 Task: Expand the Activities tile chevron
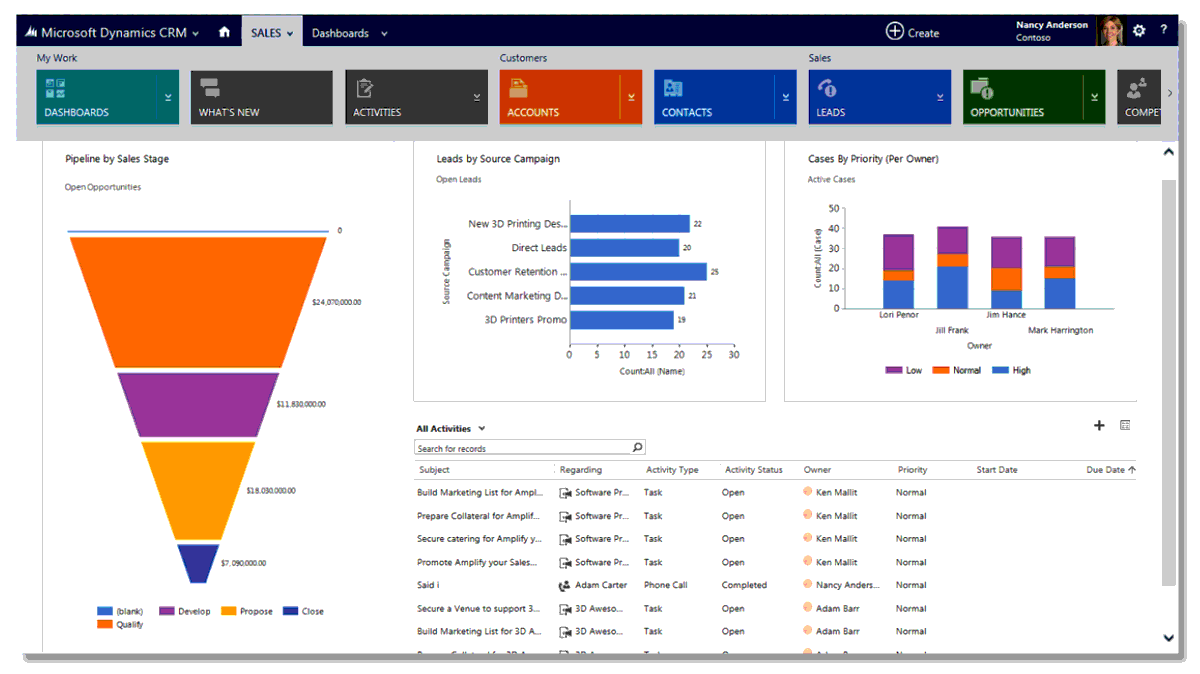pyautogui.click(x=477, y=97)
